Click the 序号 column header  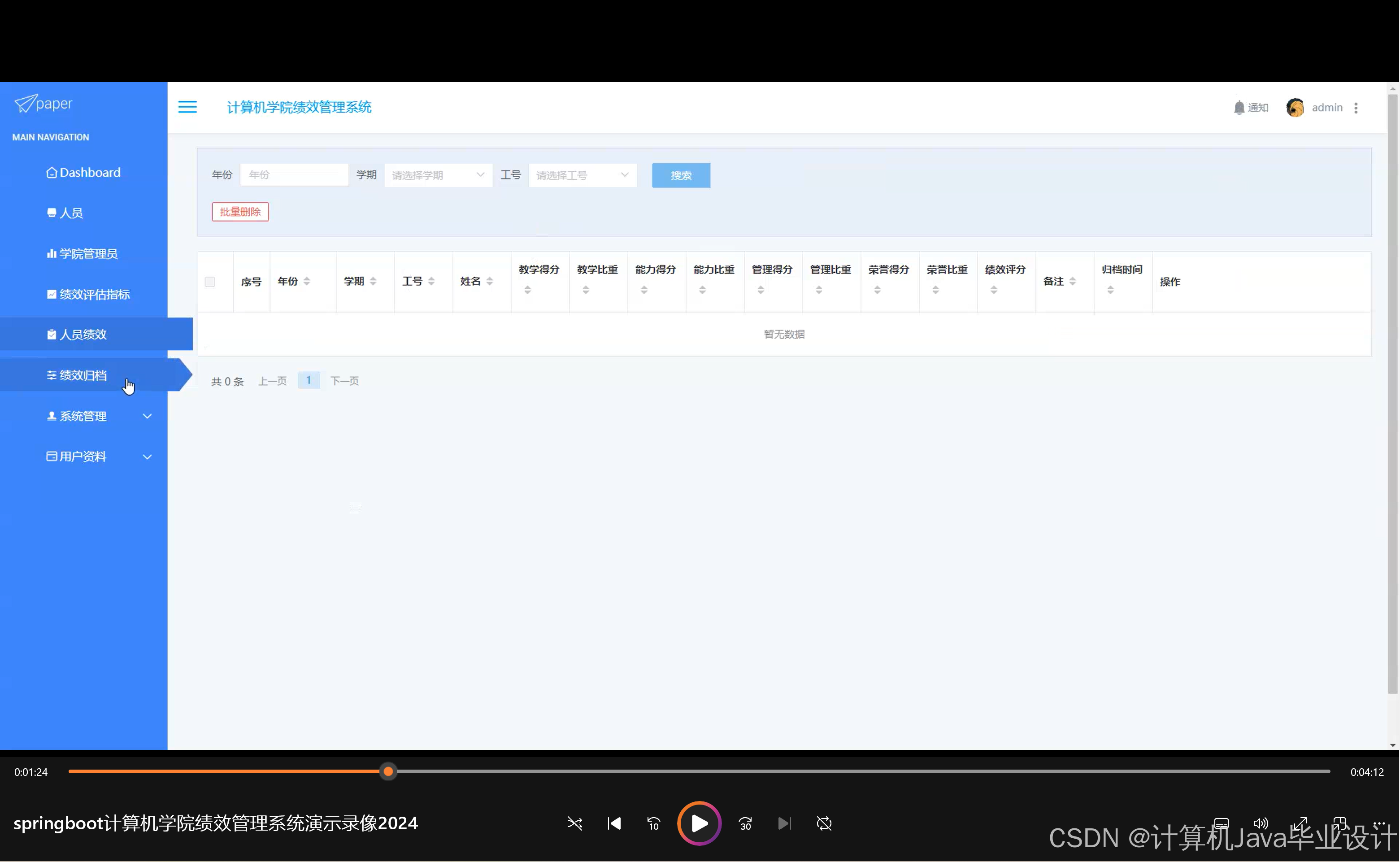252,282
